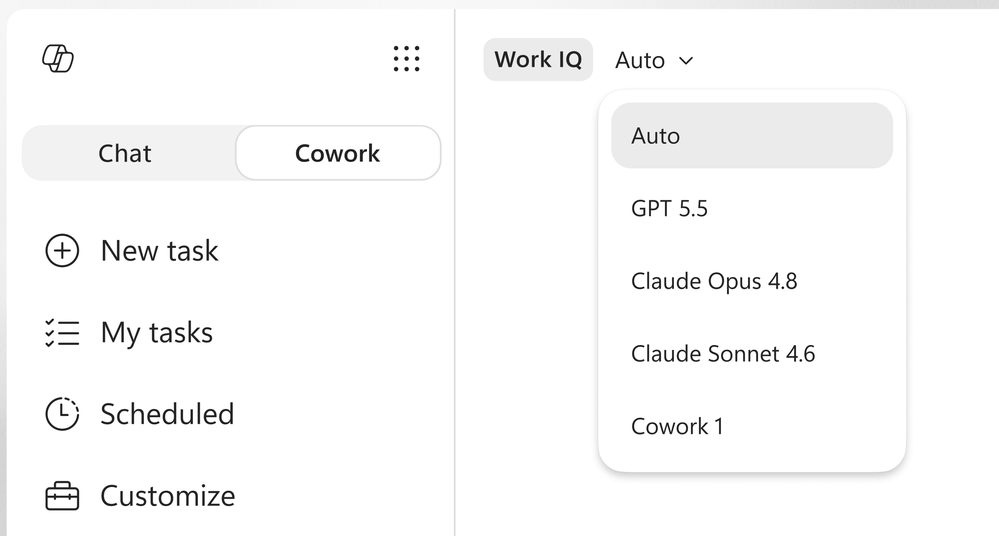The height and width of the screenshot is (536, 999).
Task: Switch to the Chat tab
Action: click(125, 154)
